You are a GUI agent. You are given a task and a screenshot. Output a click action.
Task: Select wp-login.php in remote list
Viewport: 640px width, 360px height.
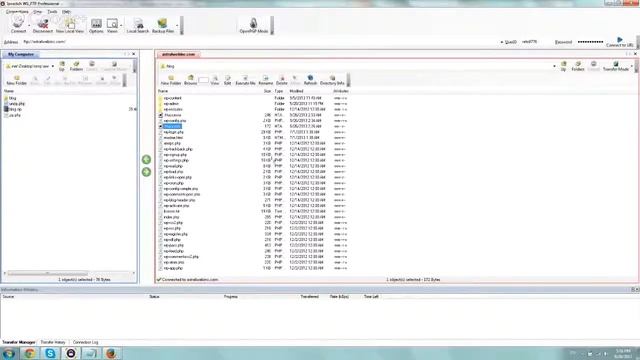173,132
